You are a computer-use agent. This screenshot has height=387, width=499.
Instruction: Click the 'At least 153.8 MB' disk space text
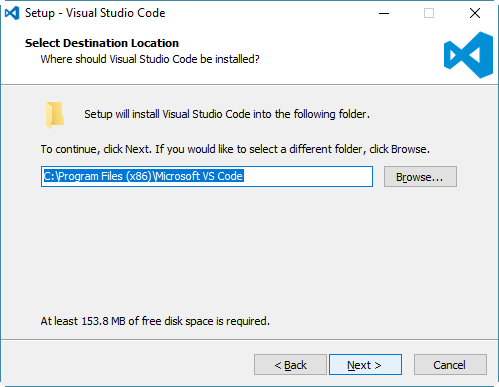(x=155, y=321)
